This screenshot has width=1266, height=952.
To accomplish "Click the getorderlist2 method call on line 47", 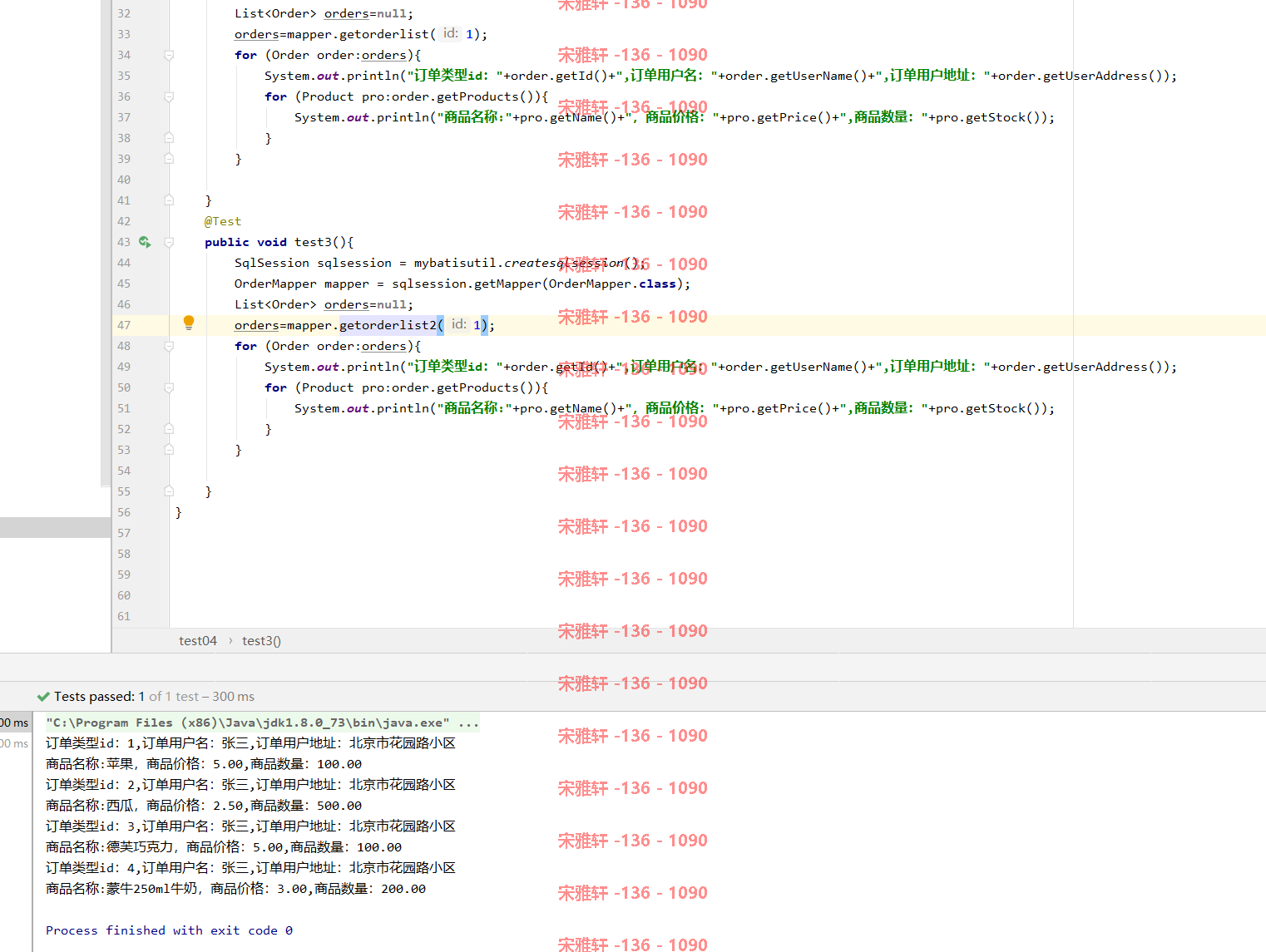I will pos(388,325).
